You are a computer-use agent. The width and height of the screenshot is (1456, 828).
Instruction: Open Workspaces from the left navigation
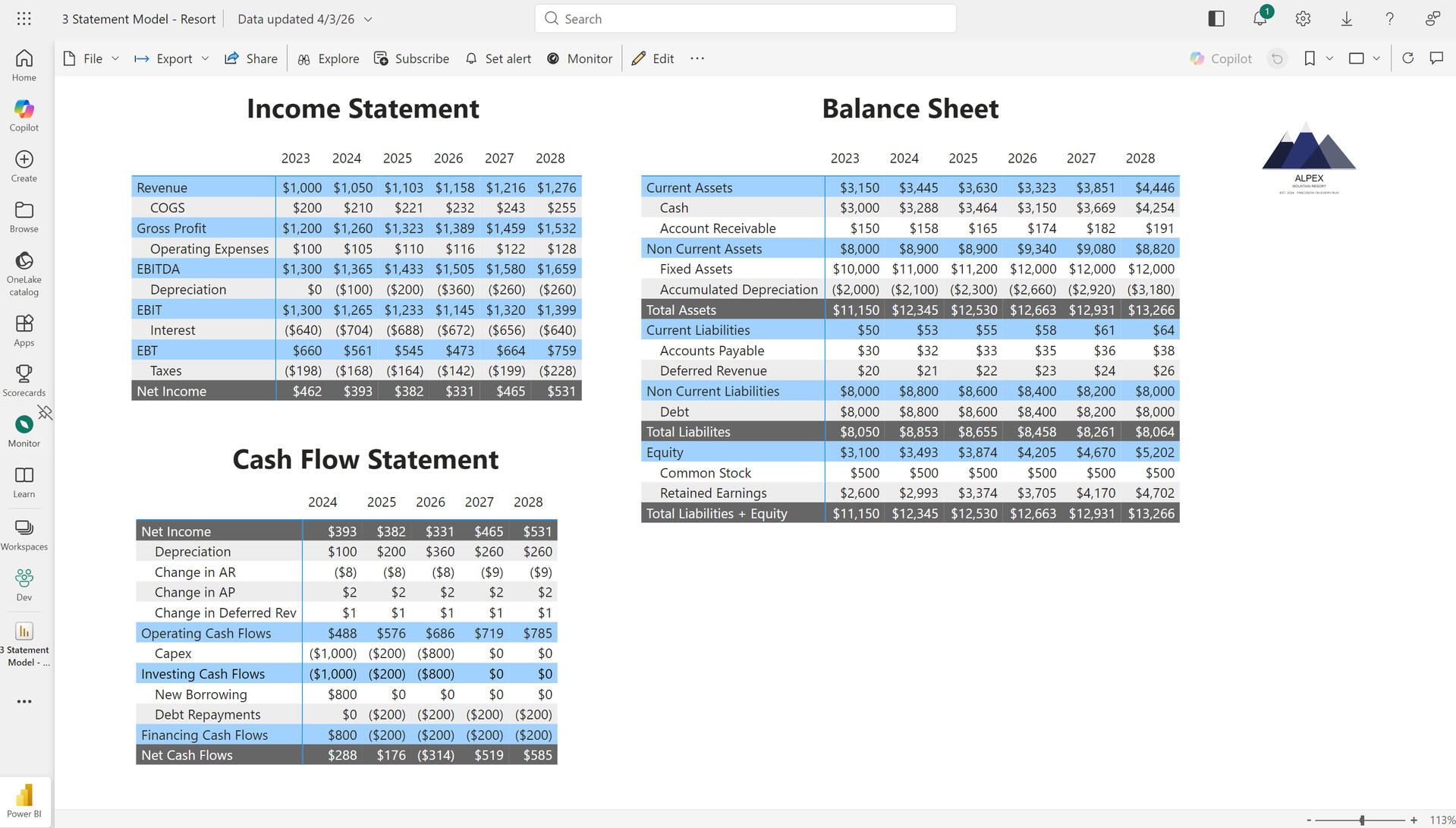pyautogui.click(x=24, y=534)
